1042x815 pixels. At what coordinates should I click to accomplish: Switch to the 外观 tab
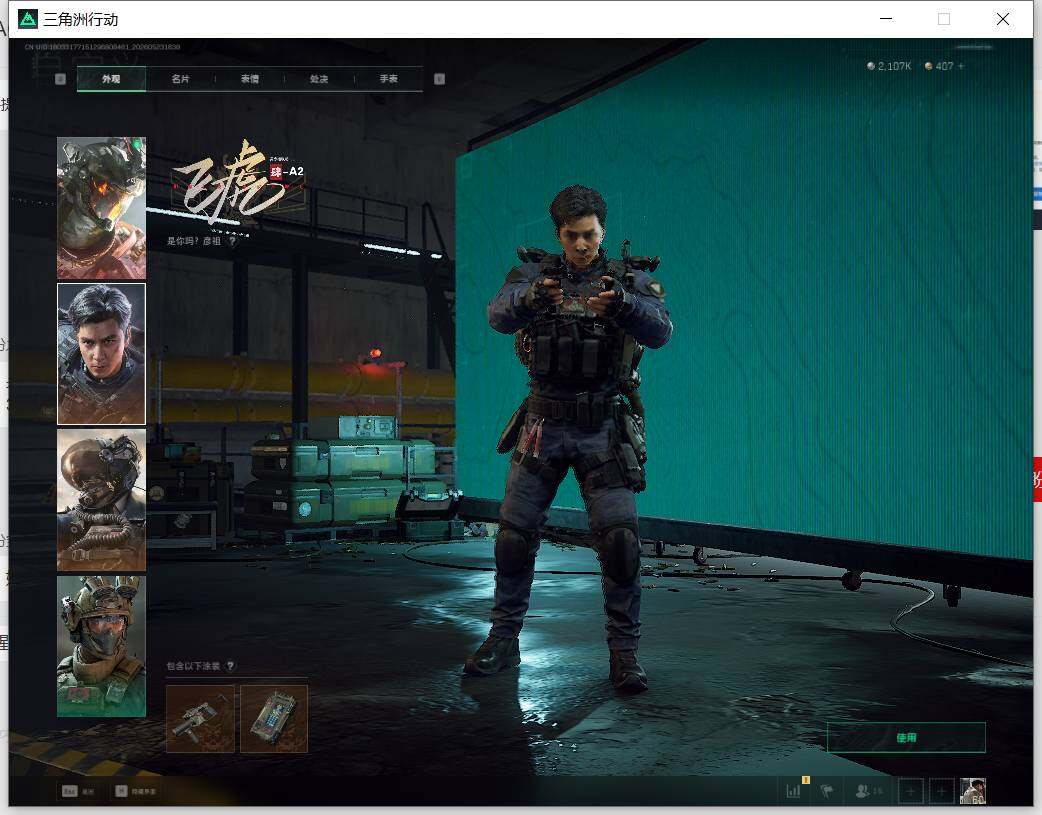[x=111, y=79]
